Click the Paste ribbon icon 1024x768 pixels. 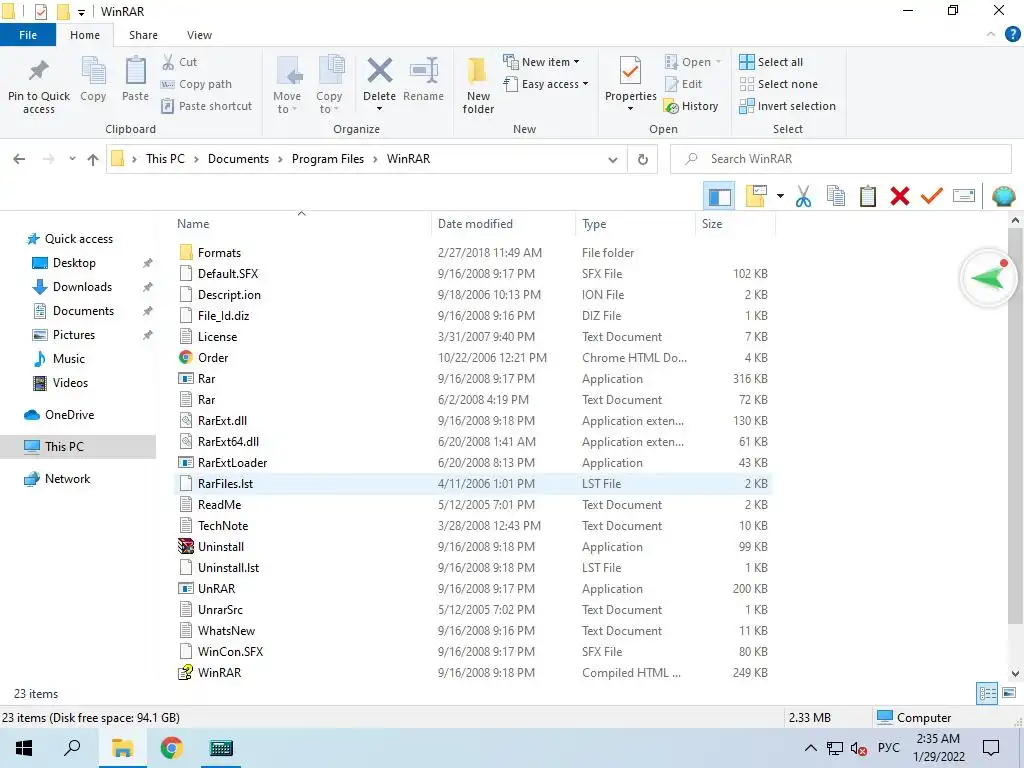135,70
